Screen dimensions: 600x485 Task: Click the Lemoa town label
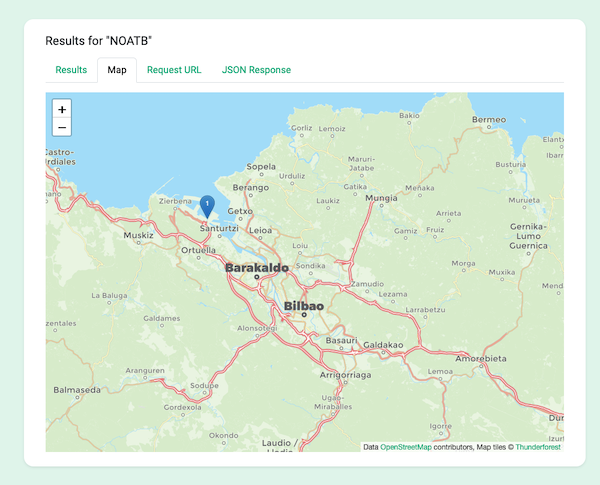440,371
